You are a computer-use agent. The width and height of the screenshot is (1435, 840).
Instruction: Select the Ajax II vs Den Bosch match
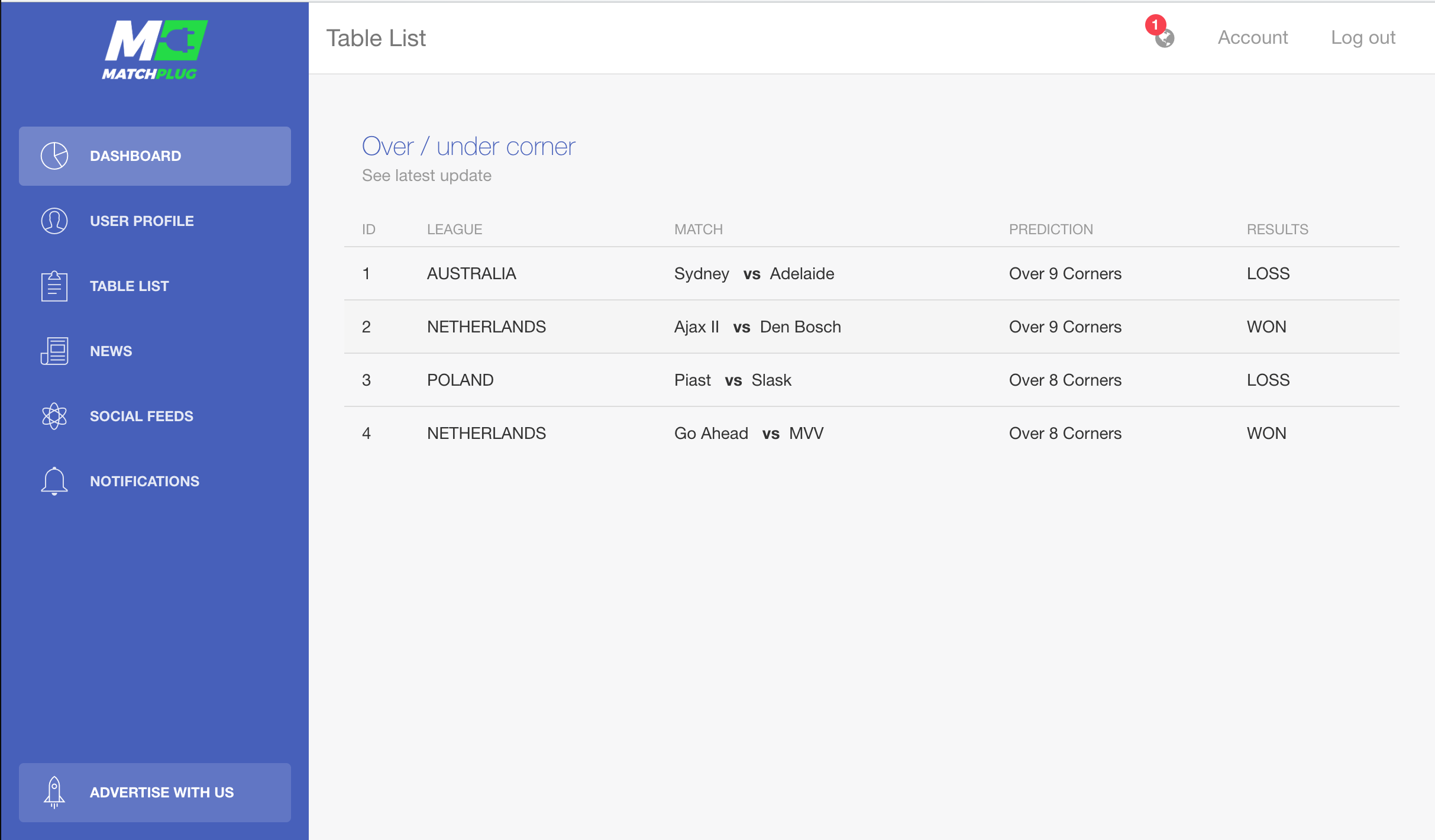point(758,327)
